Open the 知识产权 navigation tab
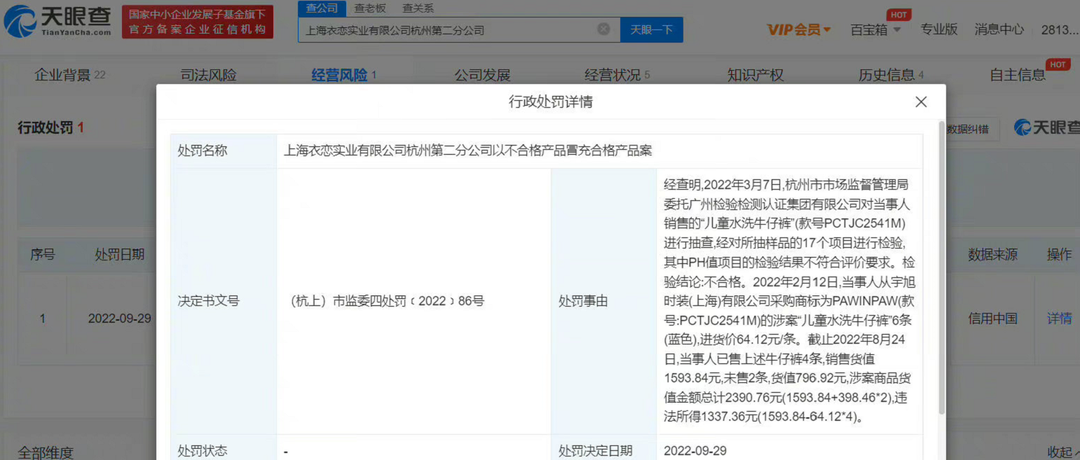Viewport: 1080px width, 460px height. tap(756, 75)
